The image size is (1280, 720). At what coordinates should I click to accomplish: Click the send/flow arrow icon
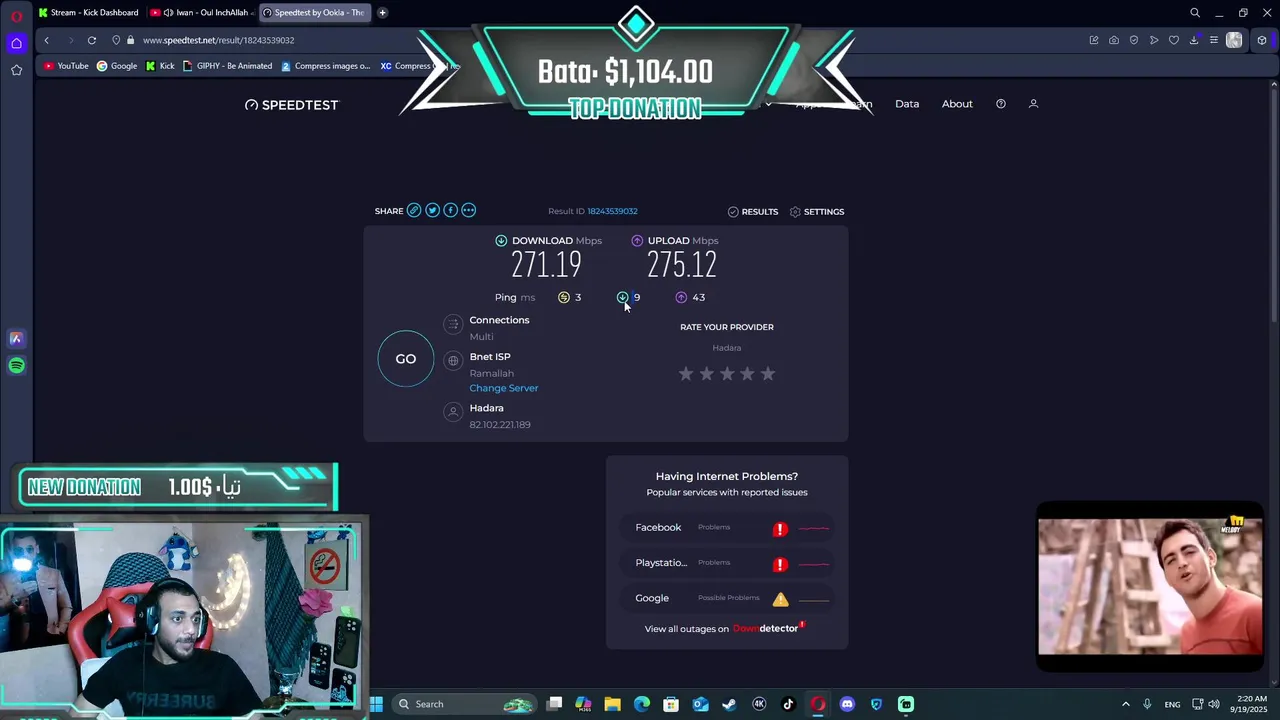(x=1154, y=40)
